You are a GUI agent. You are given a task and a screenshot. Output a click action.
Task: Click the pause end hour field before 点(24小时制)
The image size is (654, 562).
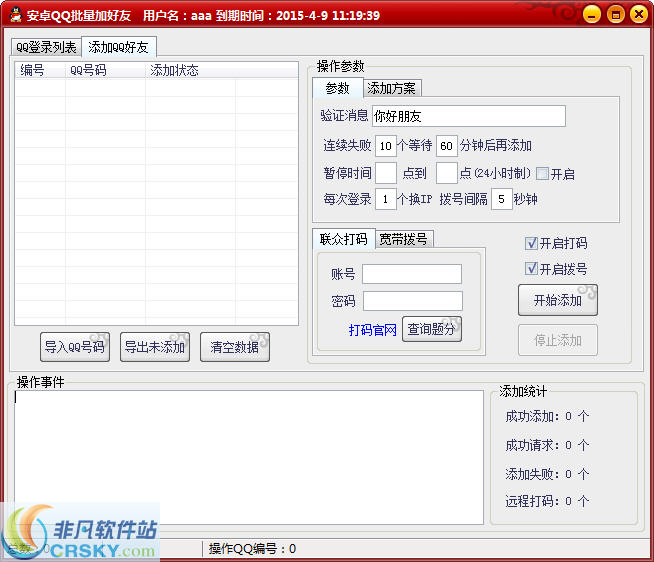coord(447,173)
